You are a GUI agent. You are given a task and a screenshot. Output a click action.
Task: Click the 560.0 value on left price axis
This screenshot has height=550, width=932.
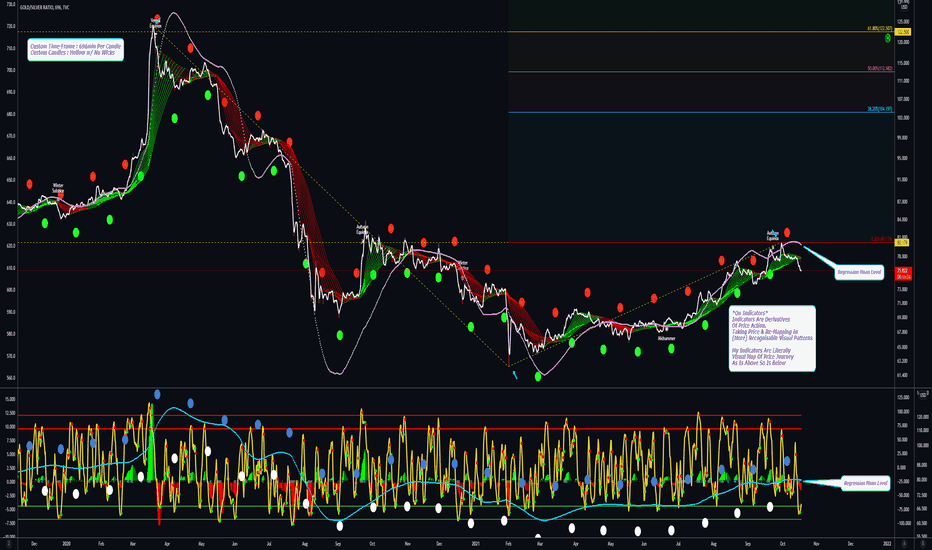(x=11, y=378)
